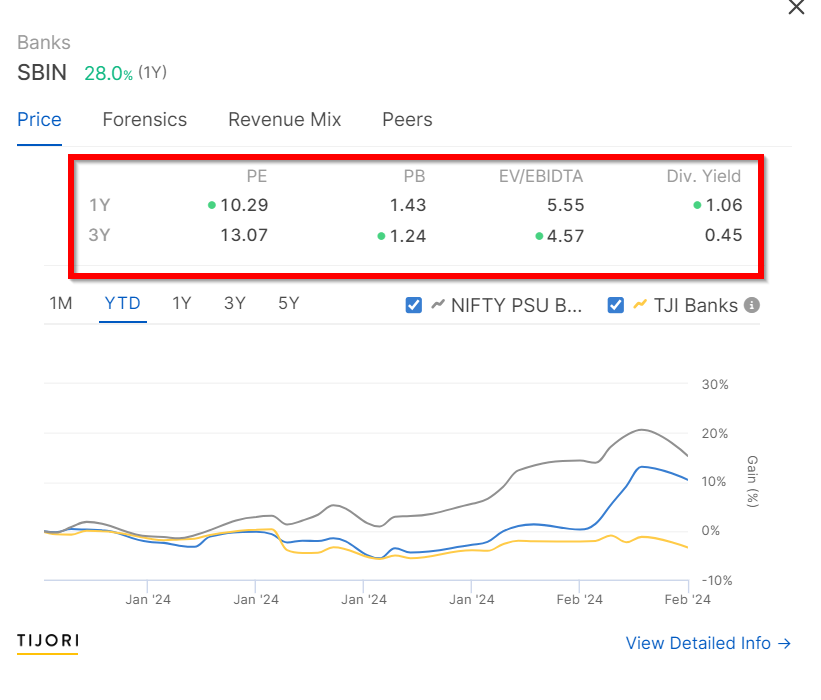
Task: Uncheck the NIFTY PSU Bank comparison checkbox
Action: tap(414, 305)
